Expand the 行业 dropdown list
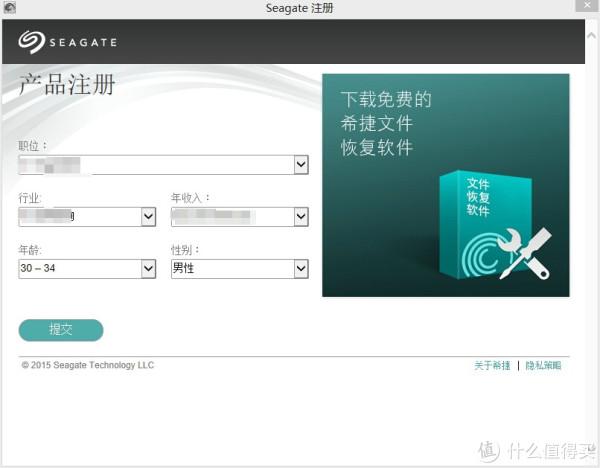Viewport: 600px width, 468px height. pyautogui.click(x=148, y=217)
